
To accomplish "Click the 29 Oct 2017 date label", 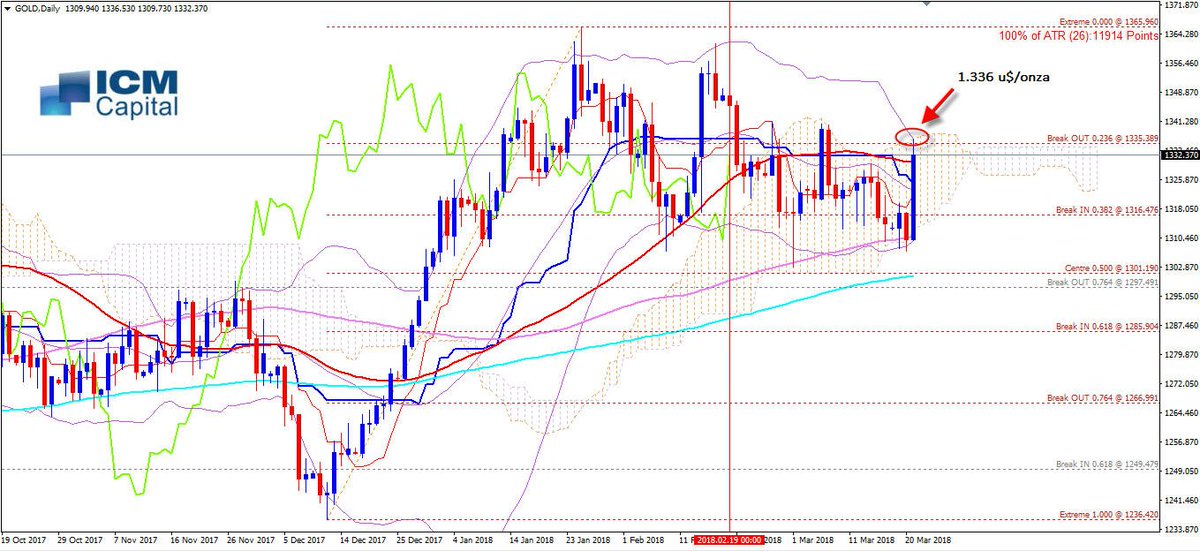I will click(82, 538).
